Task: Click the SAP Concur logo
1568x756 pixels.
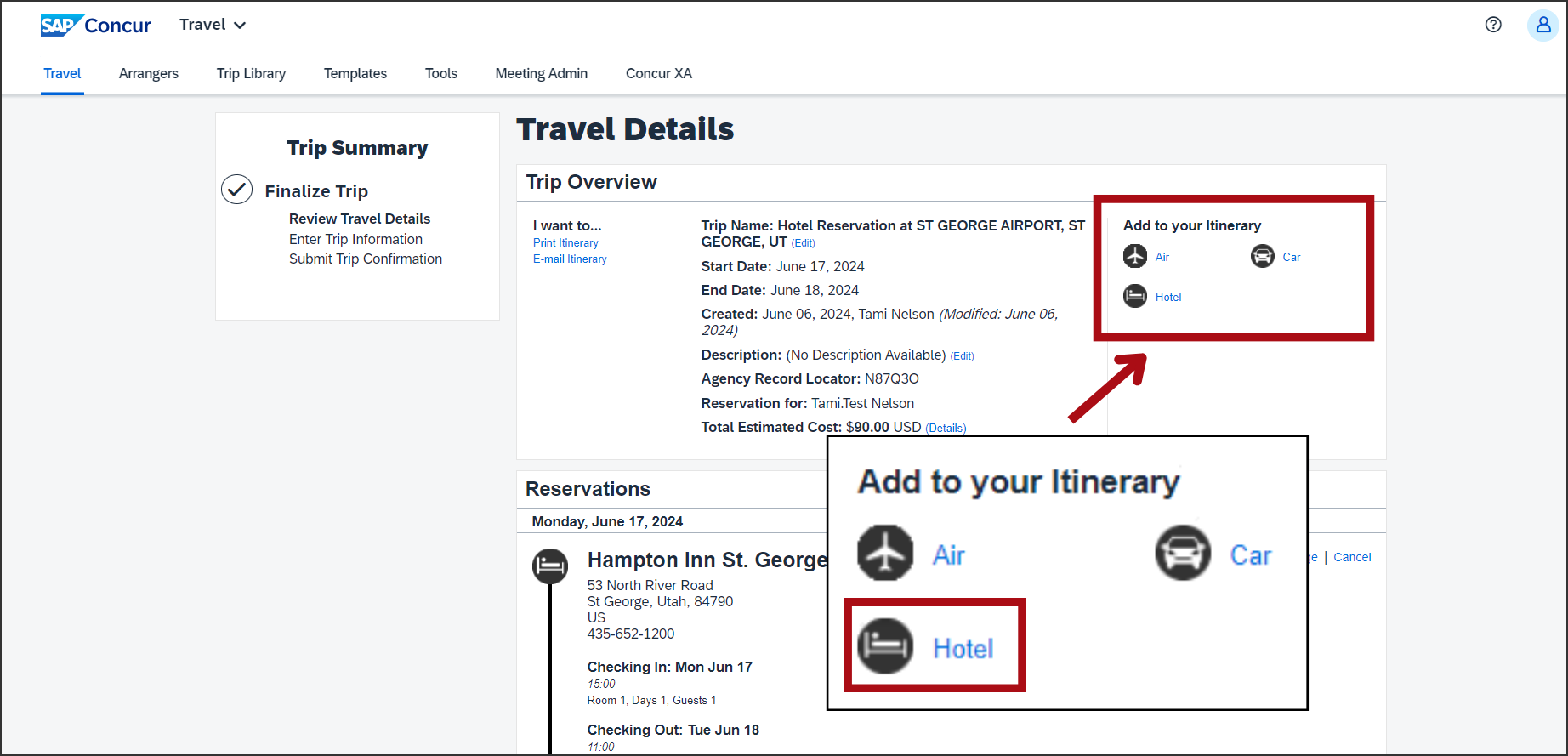Action: (95, 25)
